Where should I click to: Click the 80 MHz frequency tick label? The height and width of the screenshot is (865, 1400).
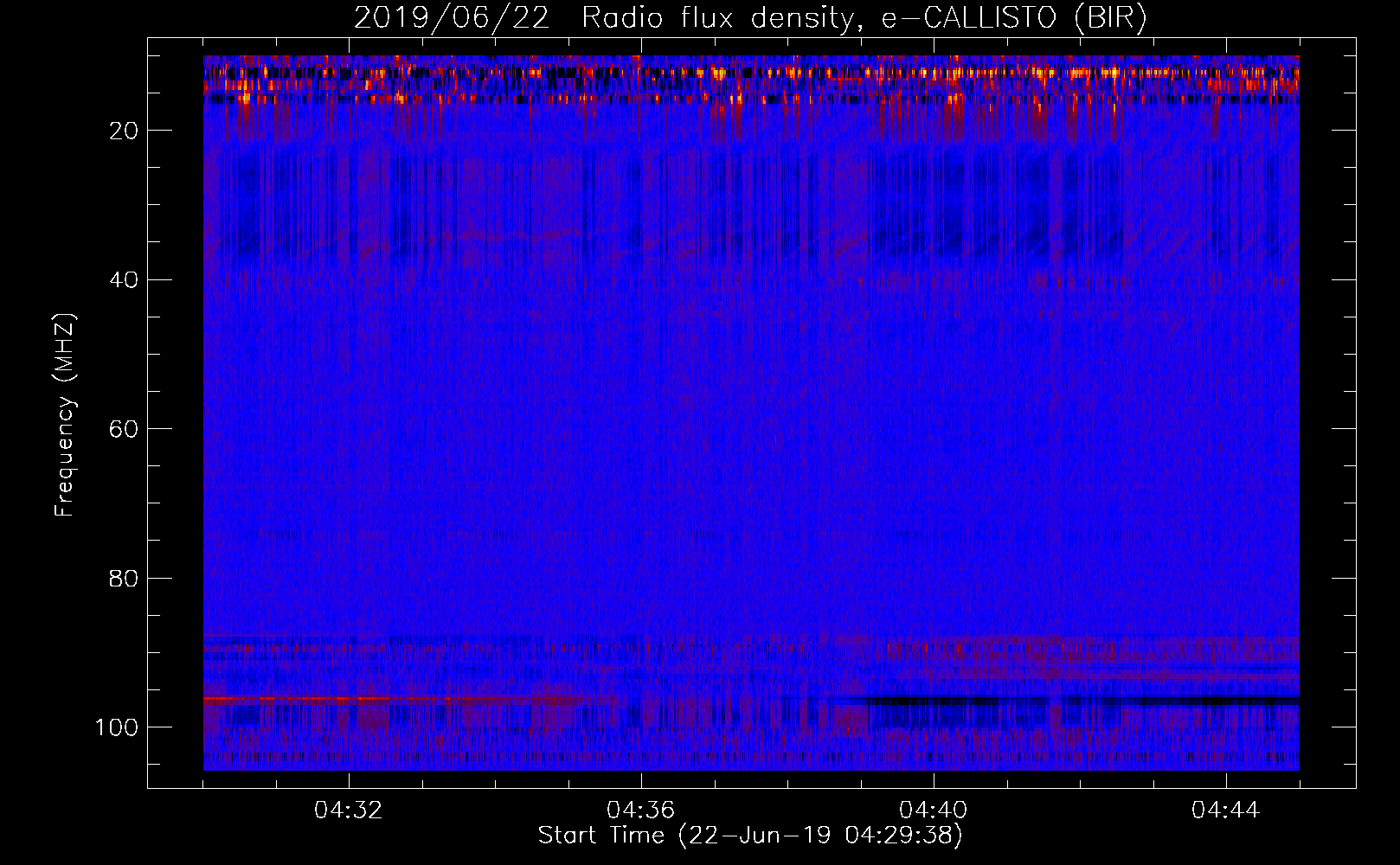125,578
